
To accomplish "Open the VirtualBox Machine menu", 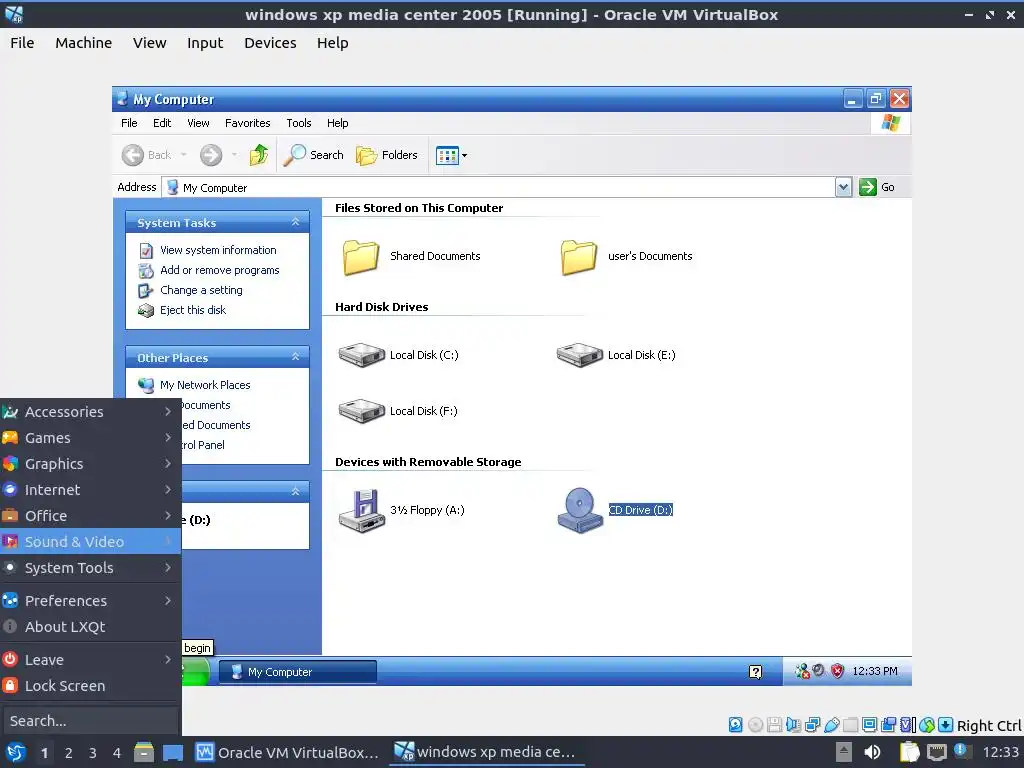I will (x=84, y=43).
